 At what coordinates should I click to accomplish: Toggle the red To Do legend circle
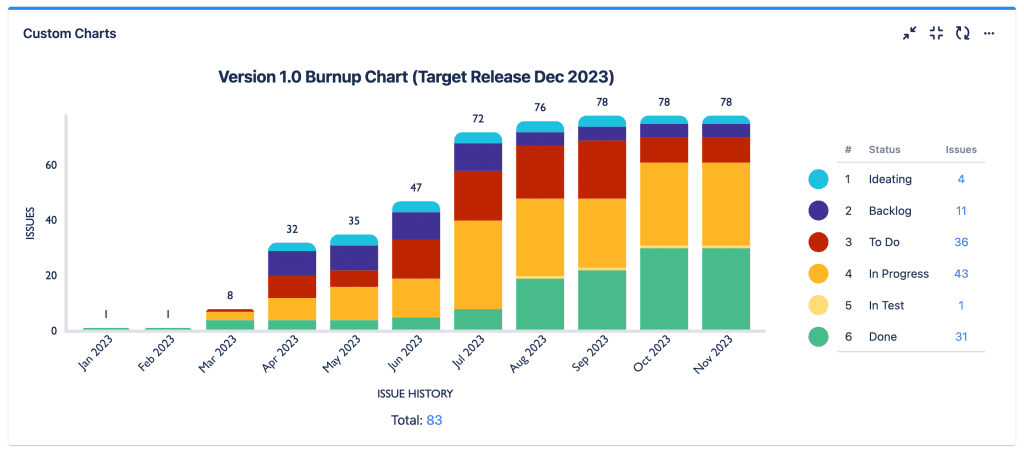click(819, 242)
